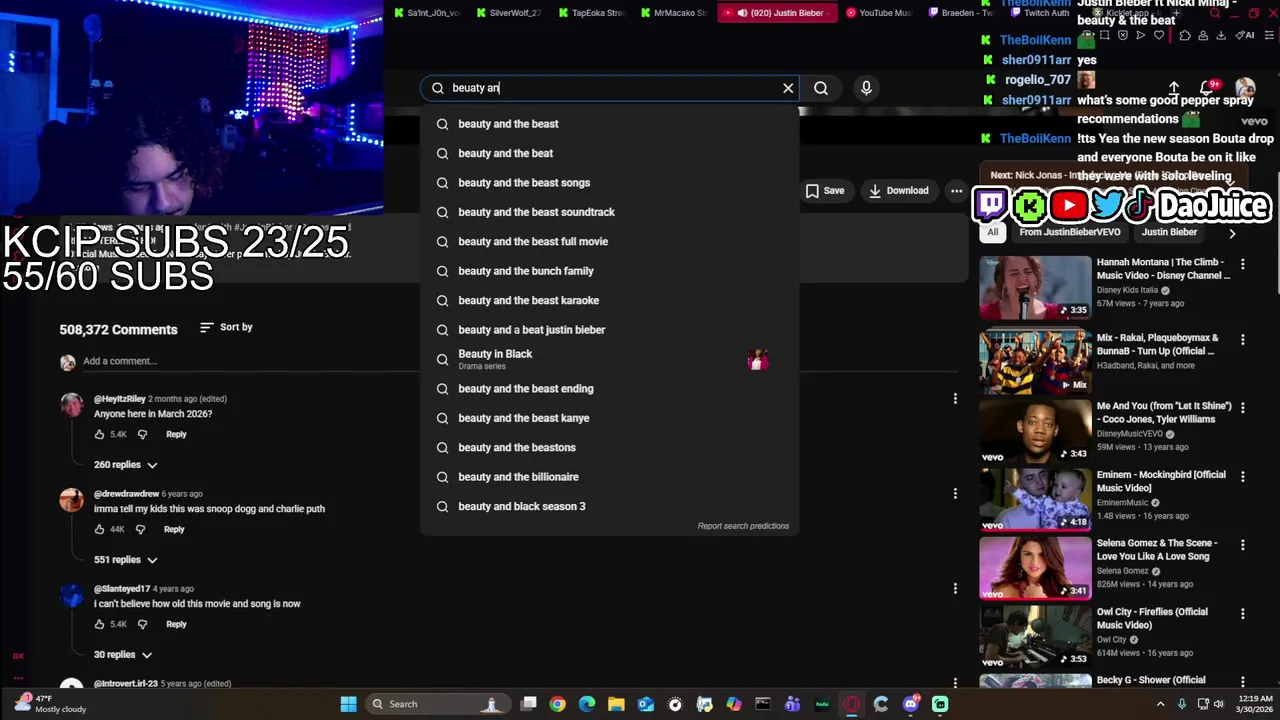
Task: Open Task View from the taskbar
Action: click(x=529, y=704)
